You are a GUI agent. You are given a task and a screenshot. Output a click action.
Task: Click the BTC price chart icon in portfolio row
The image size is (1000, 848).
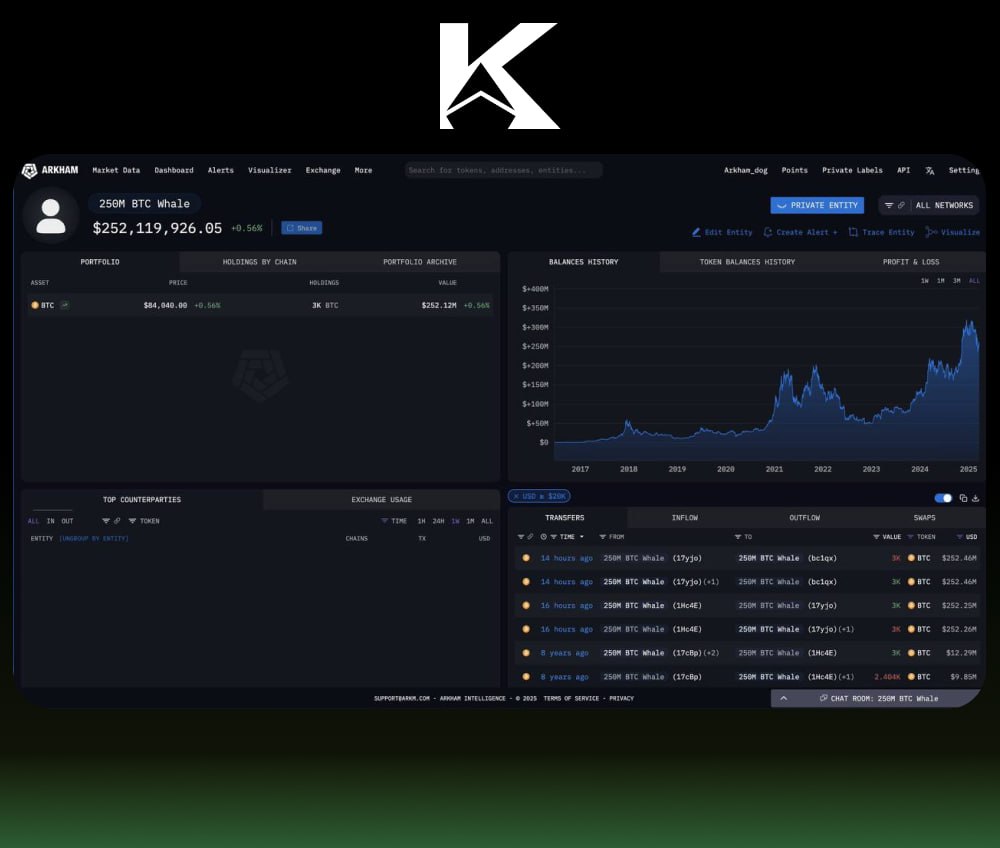64,305
